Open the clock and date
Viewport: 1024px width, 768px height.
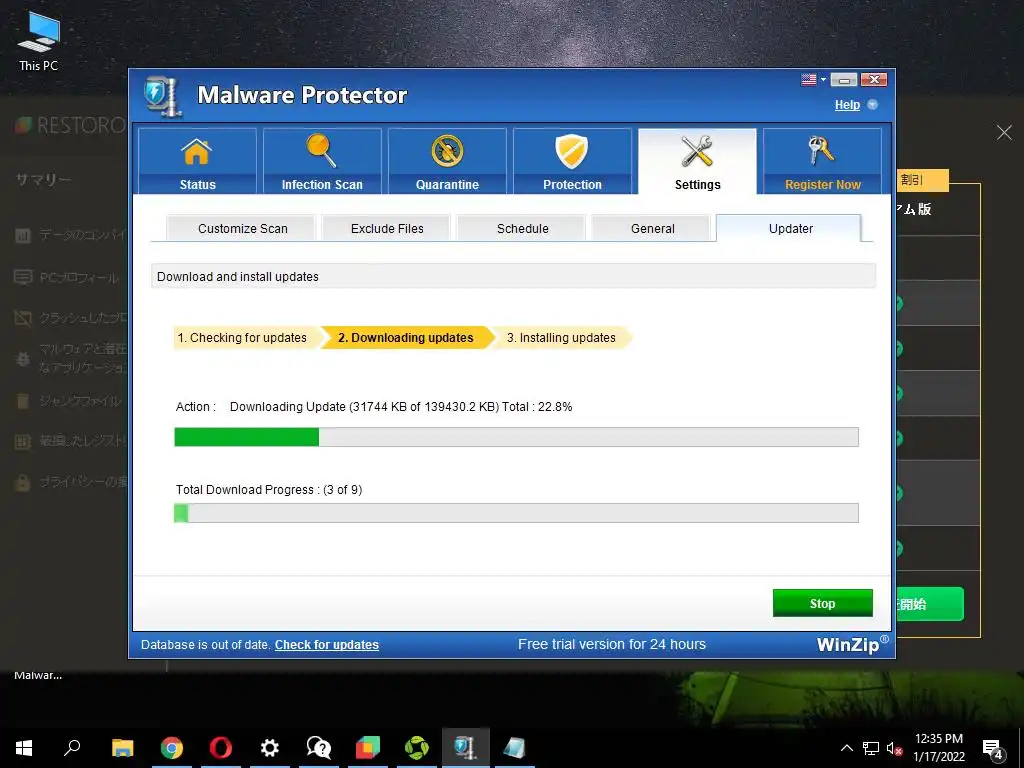[x=938, y=748]
